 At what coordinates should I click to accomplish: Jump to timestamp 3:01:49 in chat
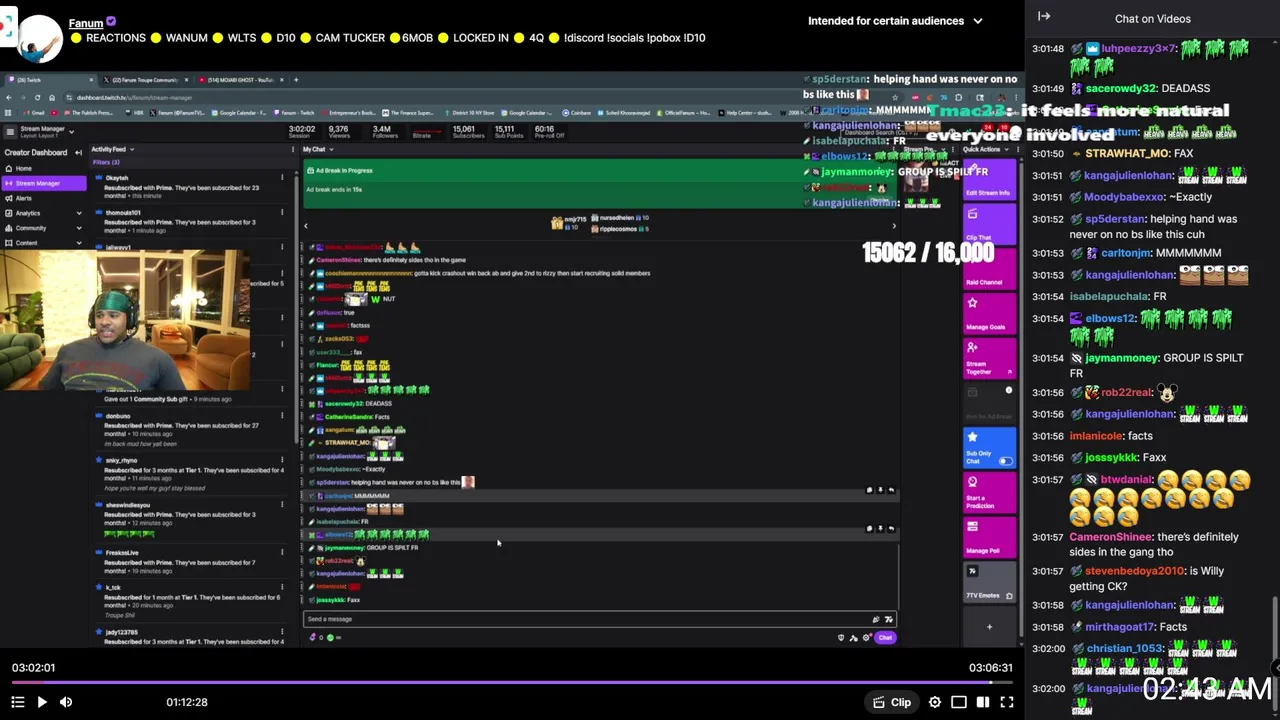click(x=1047, y=88)
